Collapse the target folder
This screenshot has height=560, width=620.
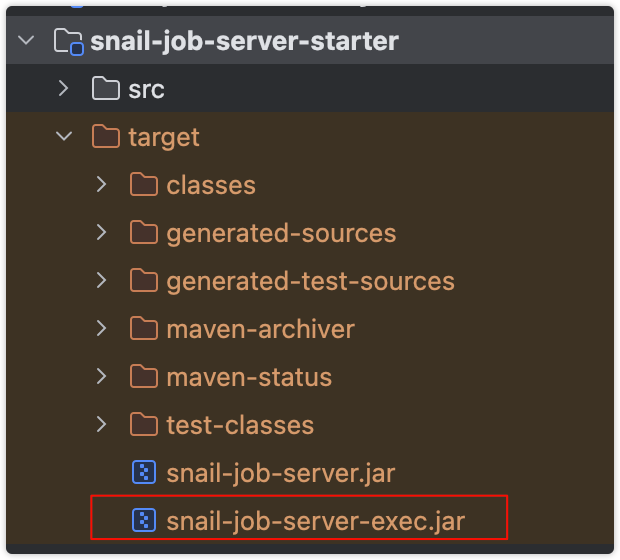click(65, 137)
